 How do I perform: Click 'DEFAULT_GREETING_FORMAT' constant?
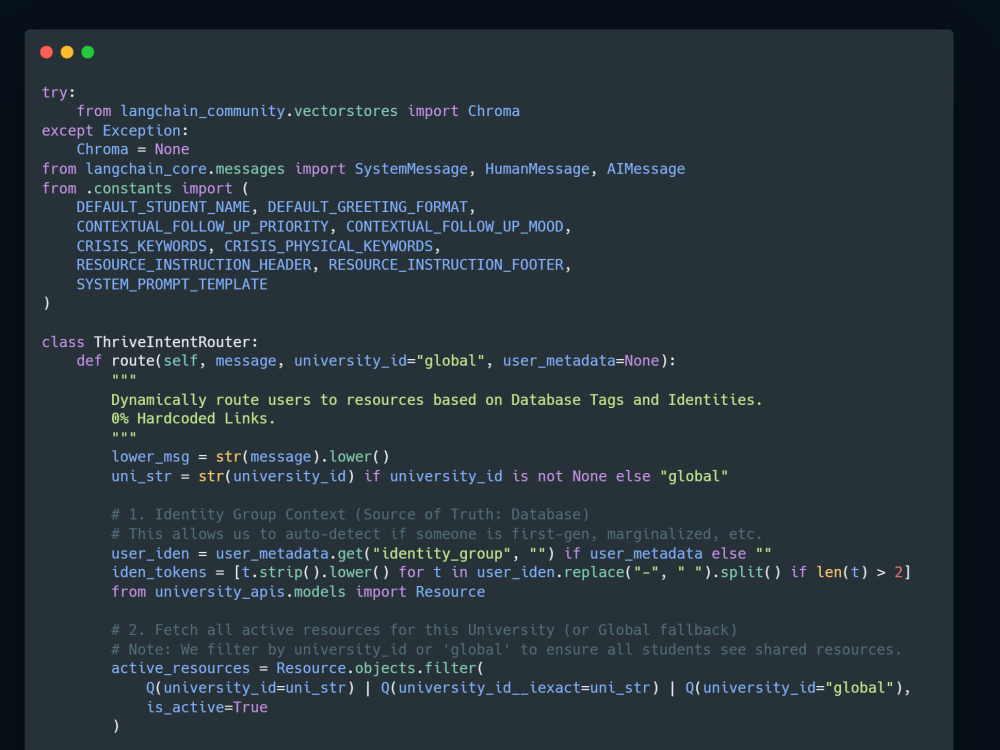tap(367, 207)
